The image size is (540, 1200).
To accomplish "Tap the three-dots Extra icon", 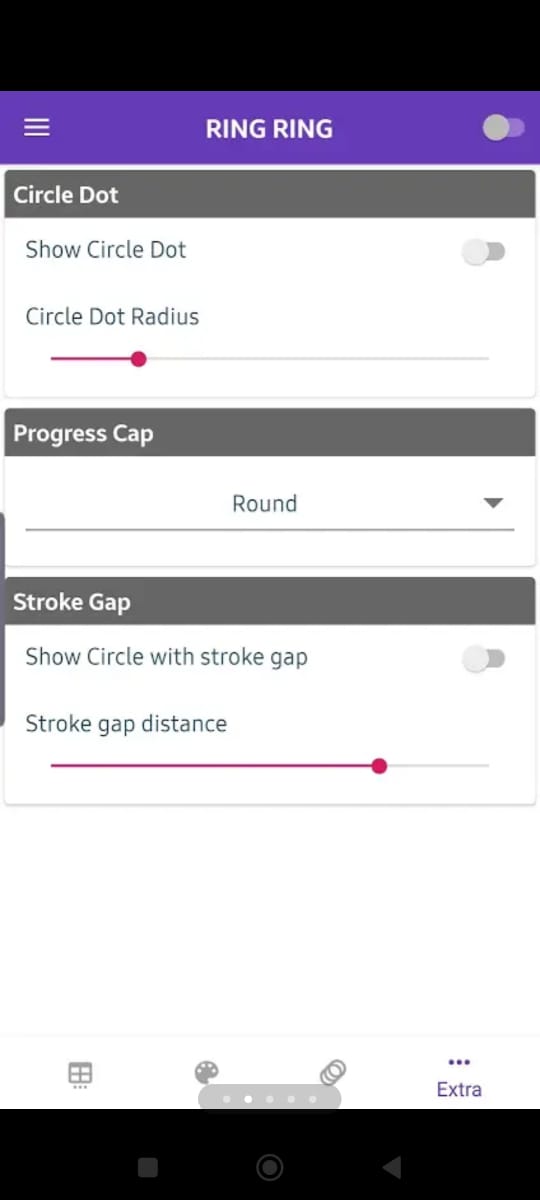I will [459, 1062].
